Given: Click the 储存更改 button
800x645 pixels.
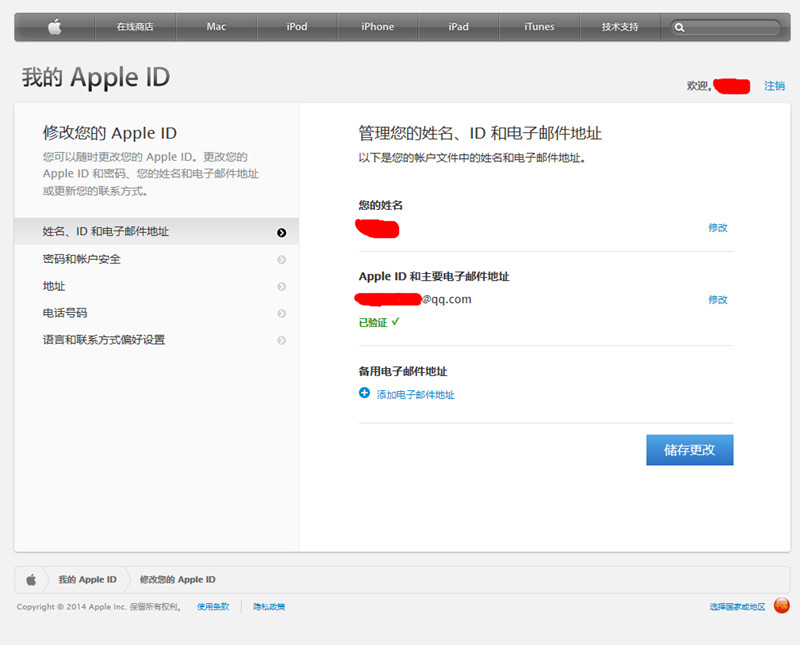Looking at the screenshot, I should [689, 449].
